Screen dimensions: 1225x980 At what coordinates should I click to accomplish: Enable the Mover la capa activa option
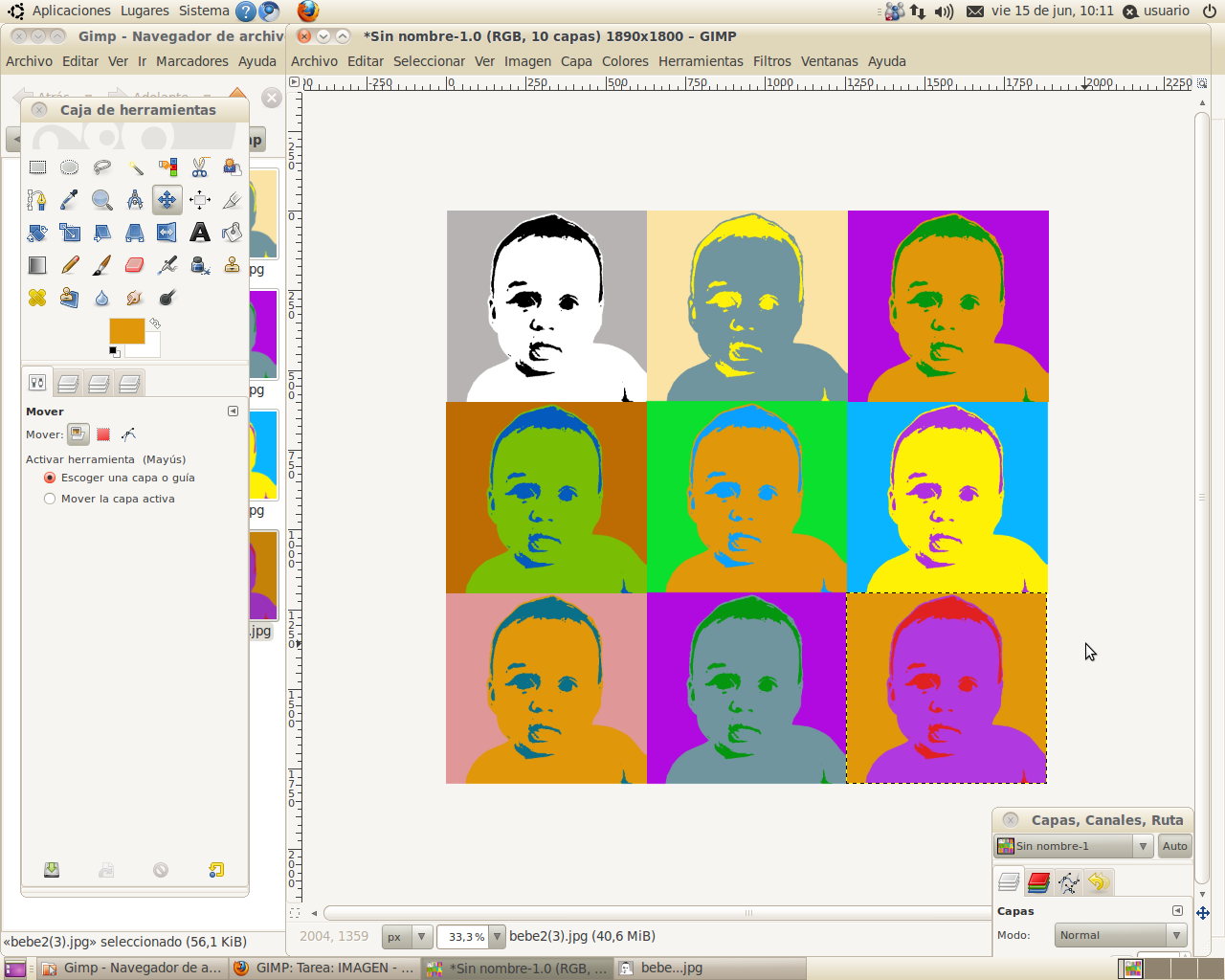[50, 498]
